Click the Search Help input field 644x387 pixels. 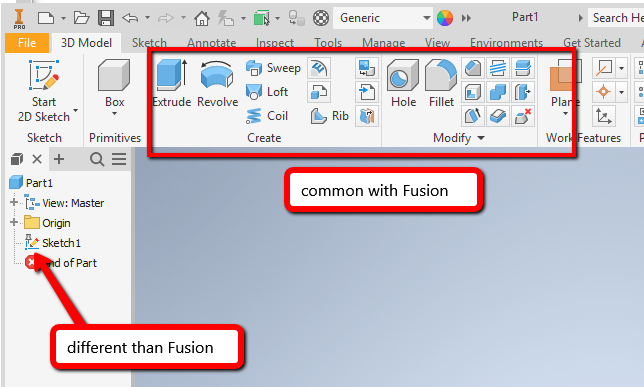(616, 18)
